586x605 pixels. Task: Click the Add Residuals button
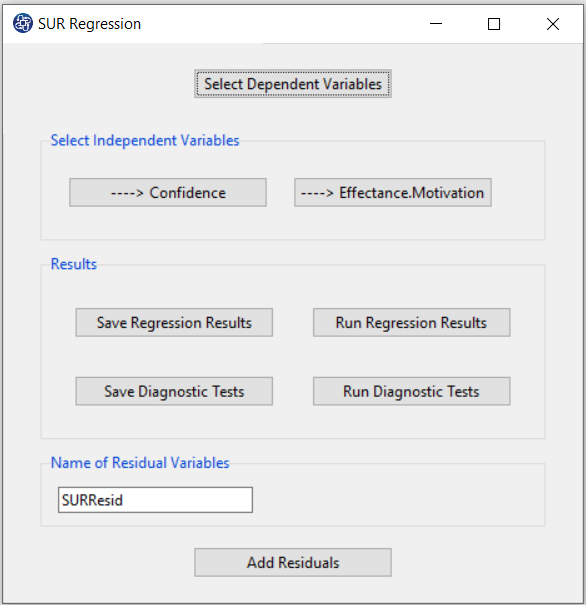coord(293,562)
